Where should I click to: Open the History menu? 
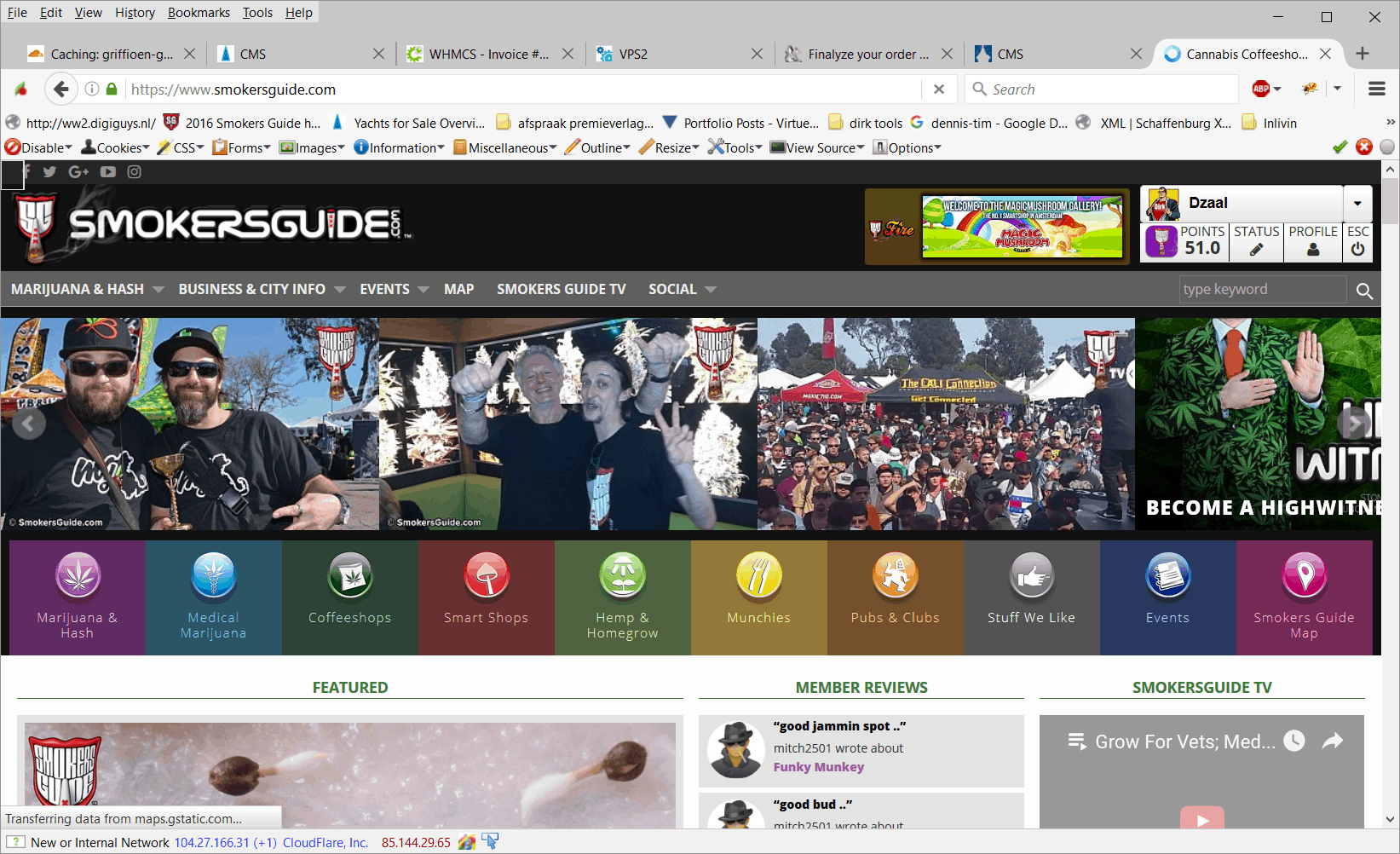tap(135, 12)
